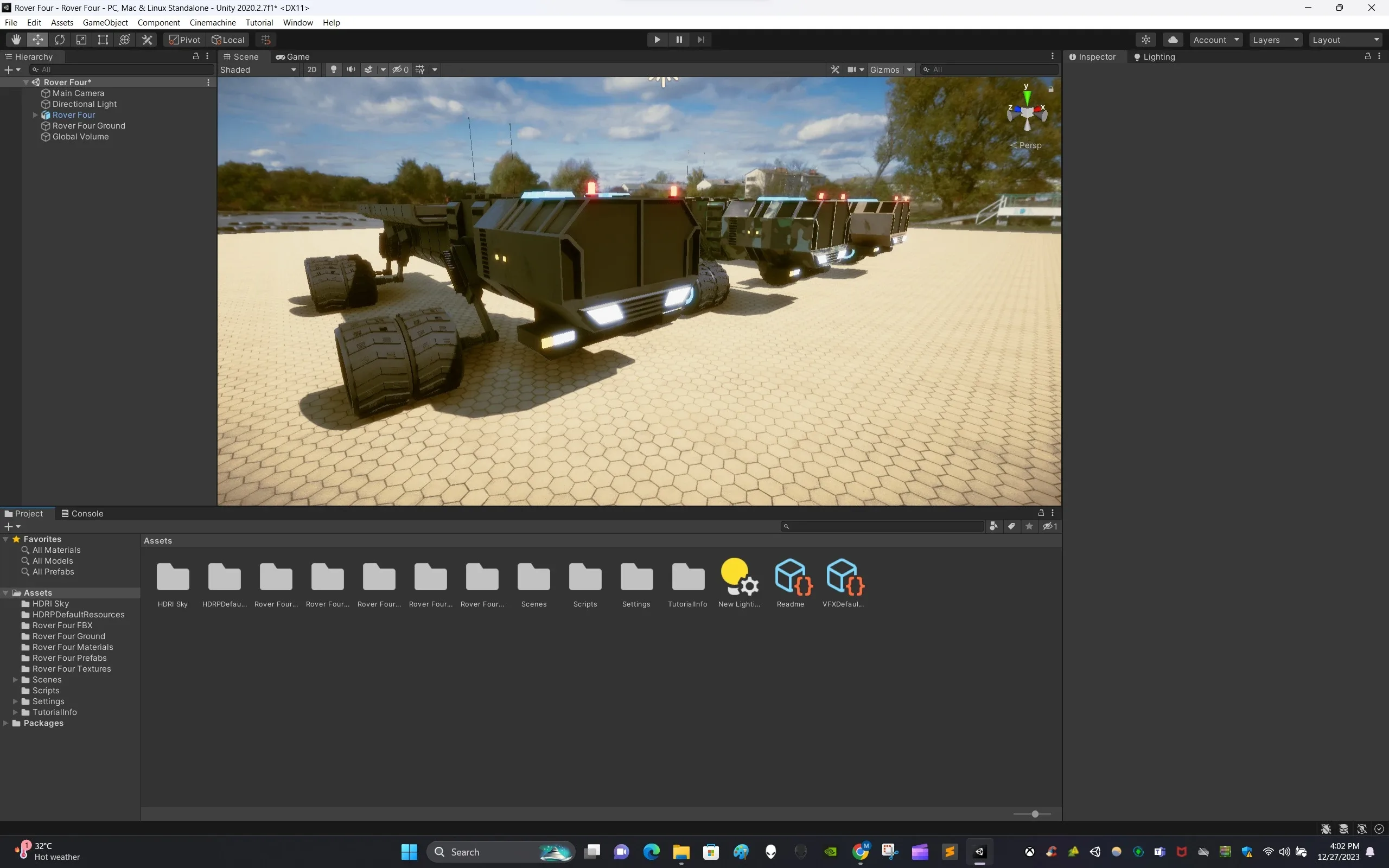
Task: Toggle Pivot handle position
Action: [x=185, y=40]
